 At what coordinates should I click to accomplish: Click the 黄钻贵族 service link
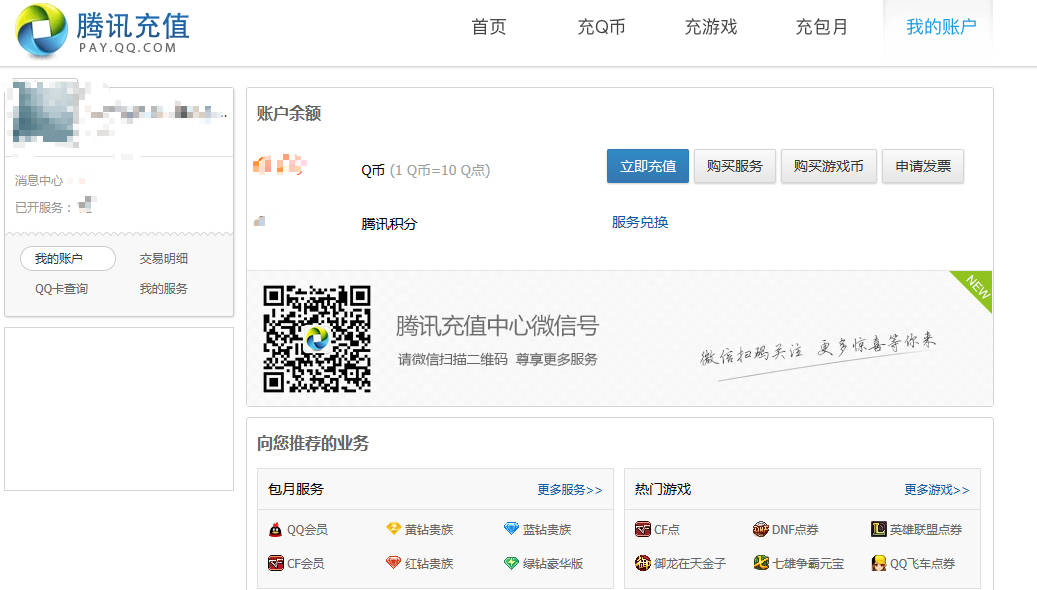pos(429,529)
